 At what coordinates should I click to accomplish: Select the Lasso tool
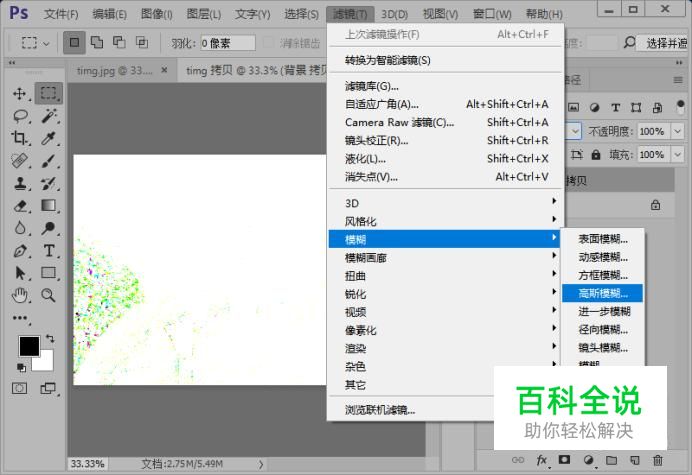pos(20,116)
